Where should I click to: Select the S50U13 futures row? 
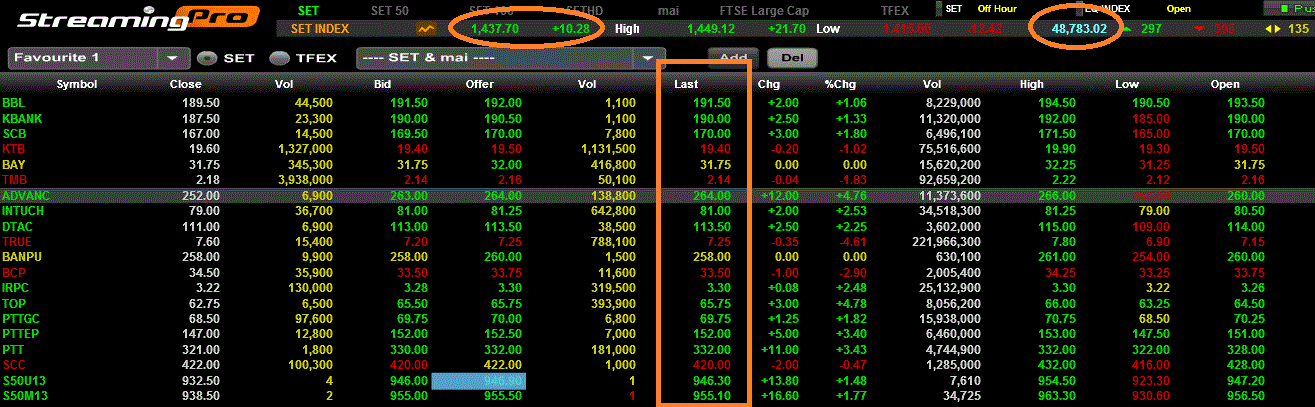(657, 380)
